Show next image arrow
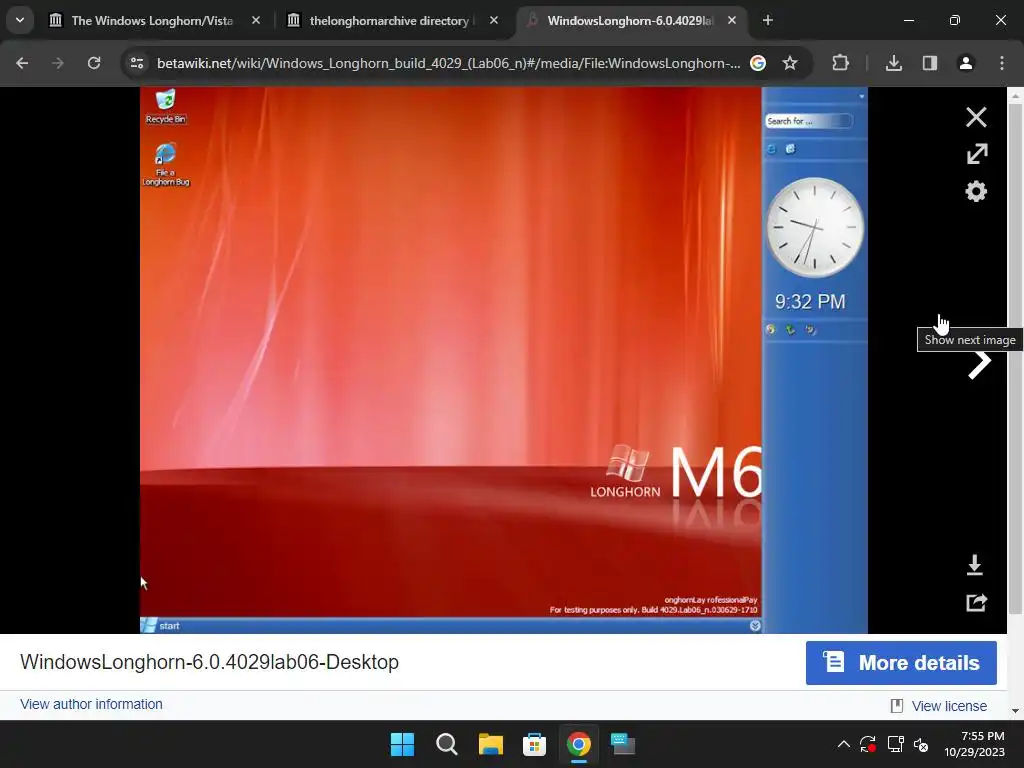The image size is (1024, 768). point(979,364)
